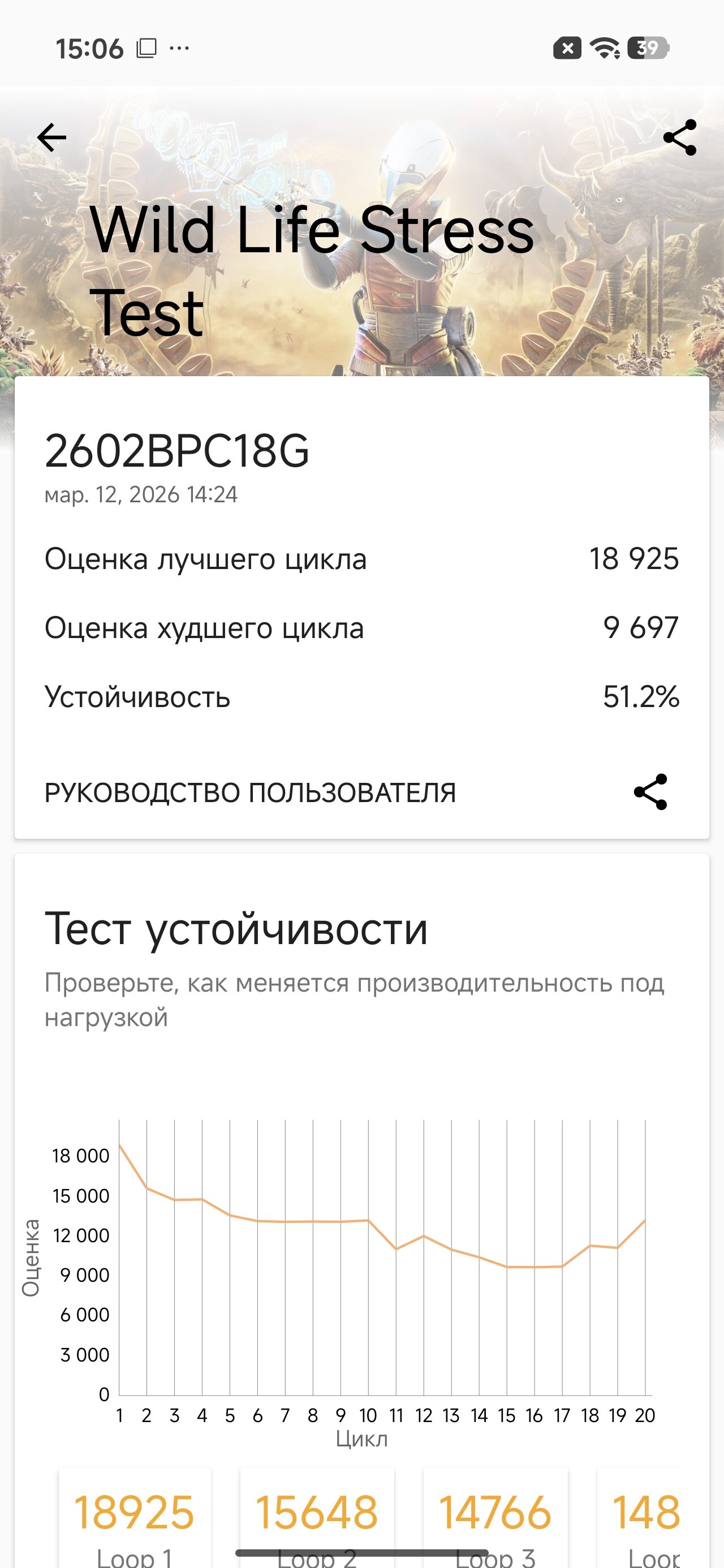Select the Loop 1 score card
This screenshot has height=1568, width=724.
135,1515
